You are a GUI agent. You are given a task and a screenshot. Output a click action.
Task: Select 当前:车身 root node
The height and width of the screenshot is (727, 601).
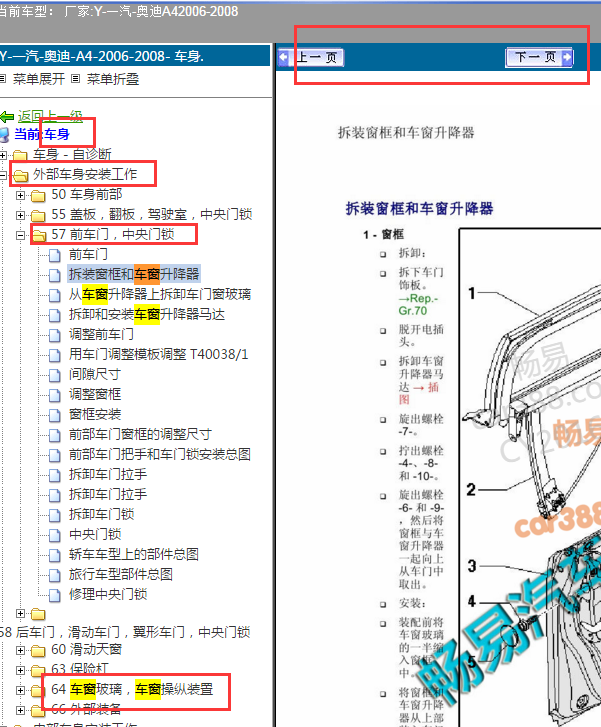[x=42, y=134]
